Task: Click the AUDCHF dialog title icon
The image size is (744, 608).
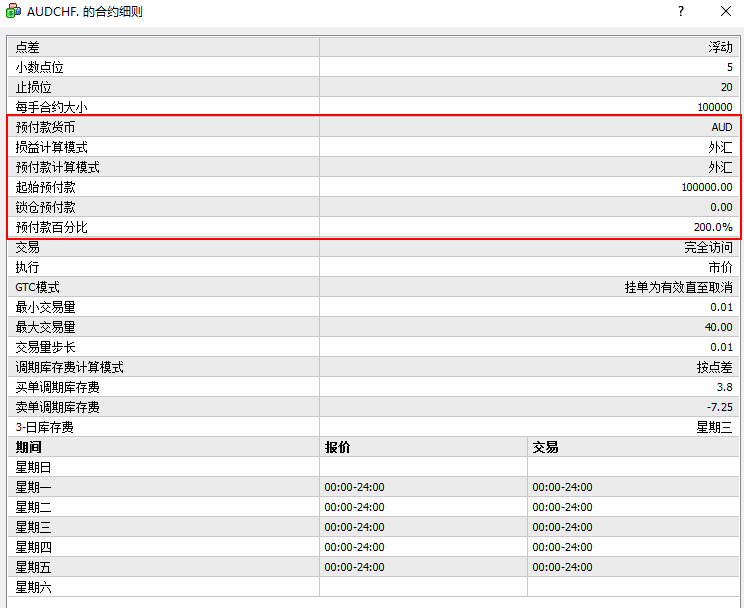Action: tap(13, 11)
